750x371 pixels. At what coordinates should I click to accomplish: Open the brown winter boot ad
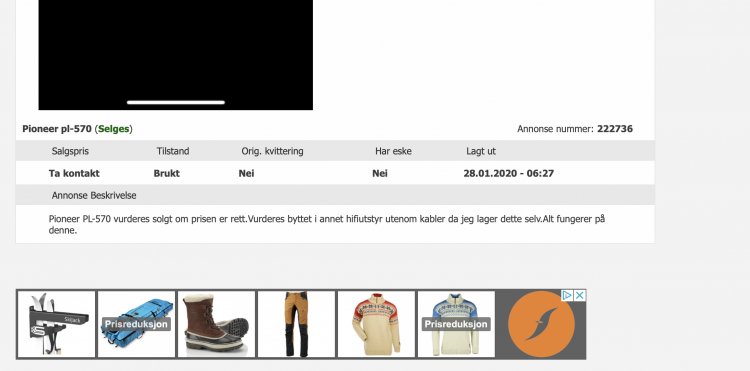216,324
